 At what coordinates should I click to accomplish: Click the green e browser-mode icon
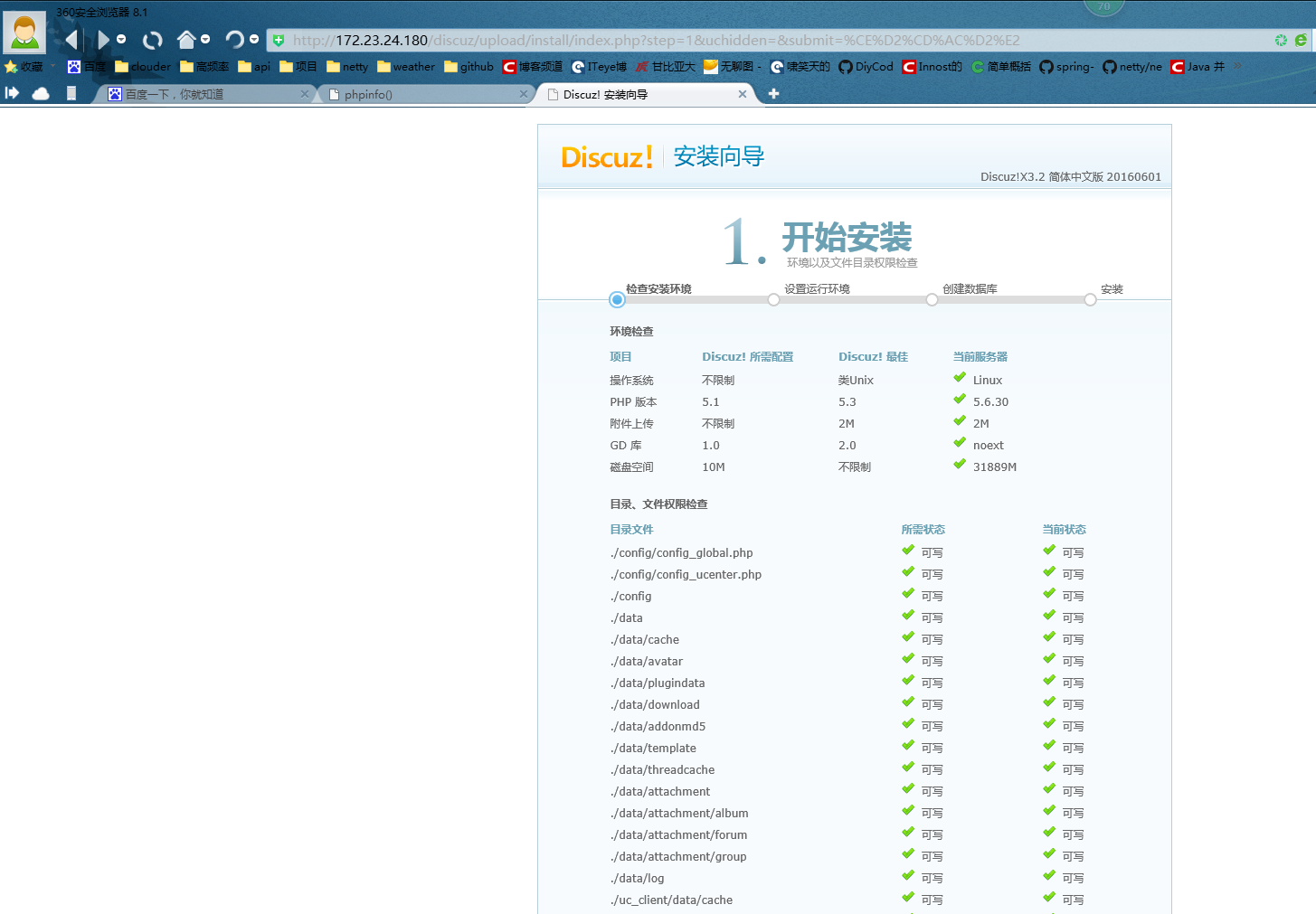1301,40
